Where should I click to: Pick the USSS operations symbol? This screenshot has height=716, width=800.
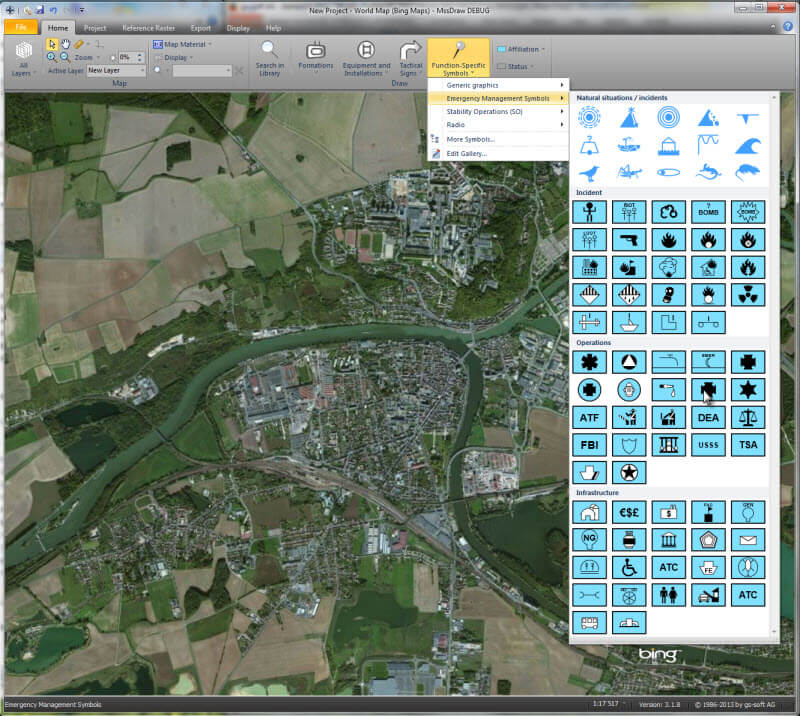pyautogui.click(x=708, y=445)
